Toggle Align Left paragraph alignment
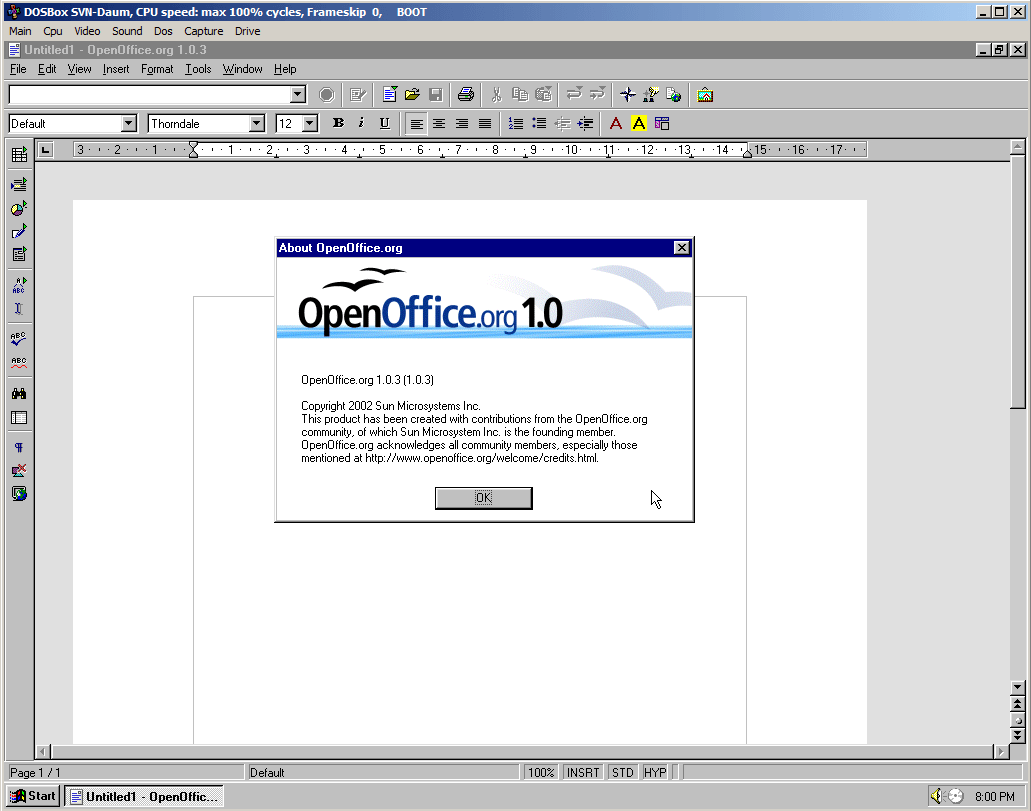 coord(416,124)
